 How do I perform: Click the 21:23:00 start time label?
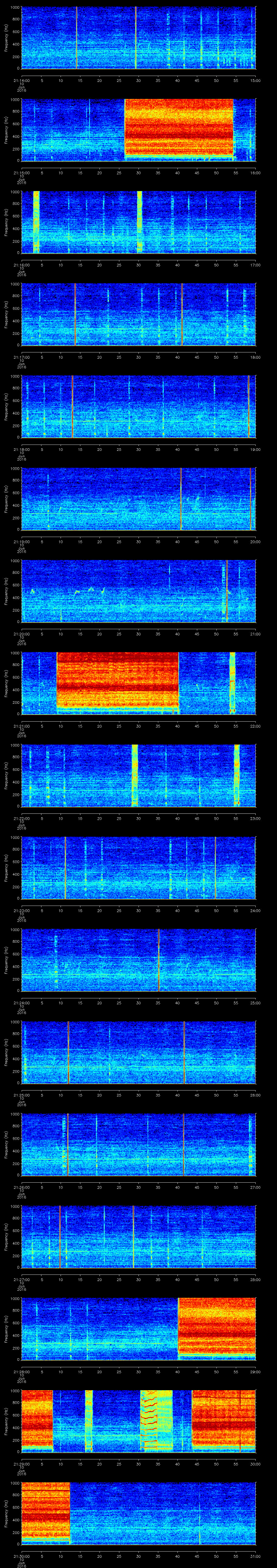point(21,910)
